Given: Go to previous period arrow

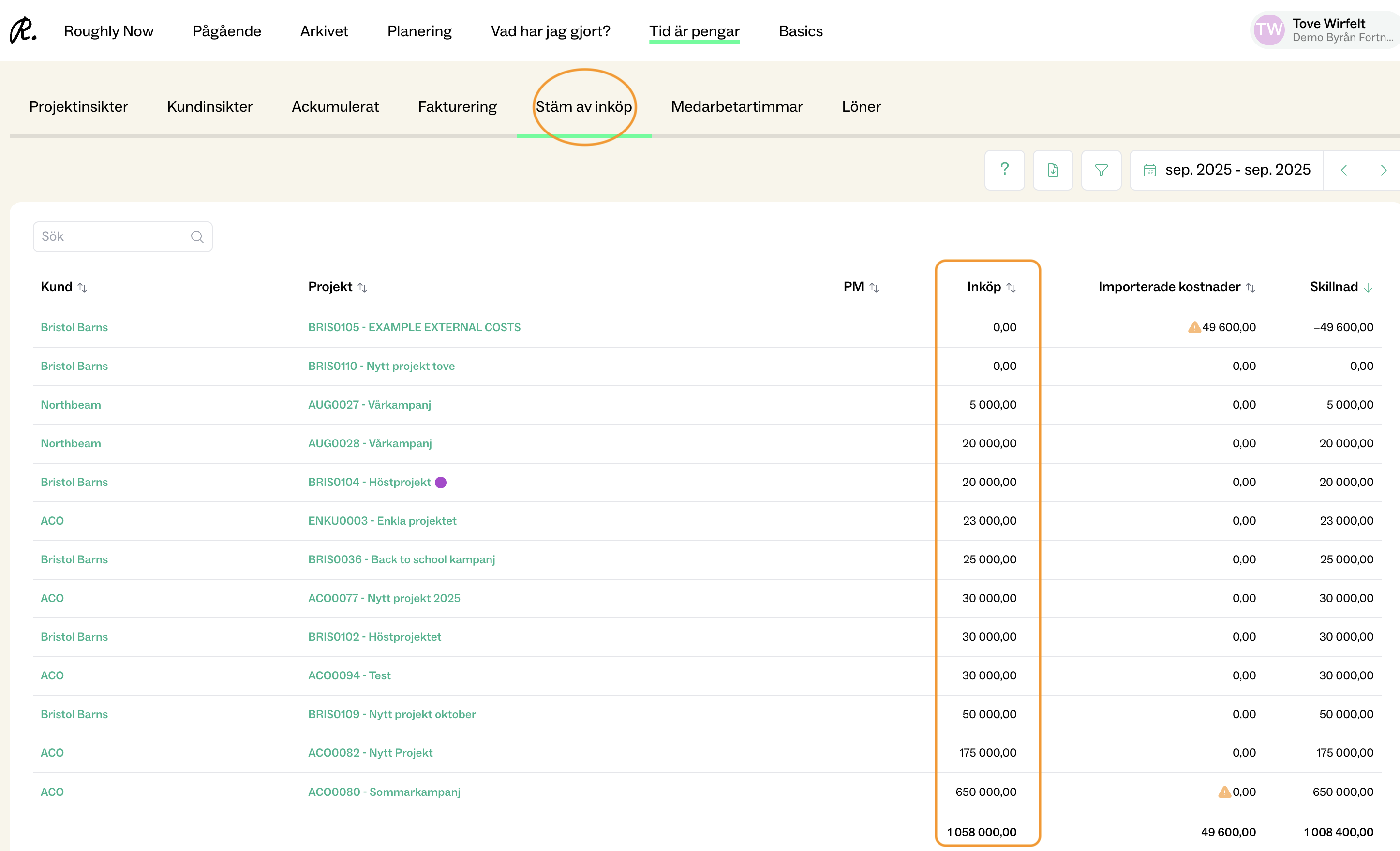Looking at the screenshot, I should (1344, 170).
